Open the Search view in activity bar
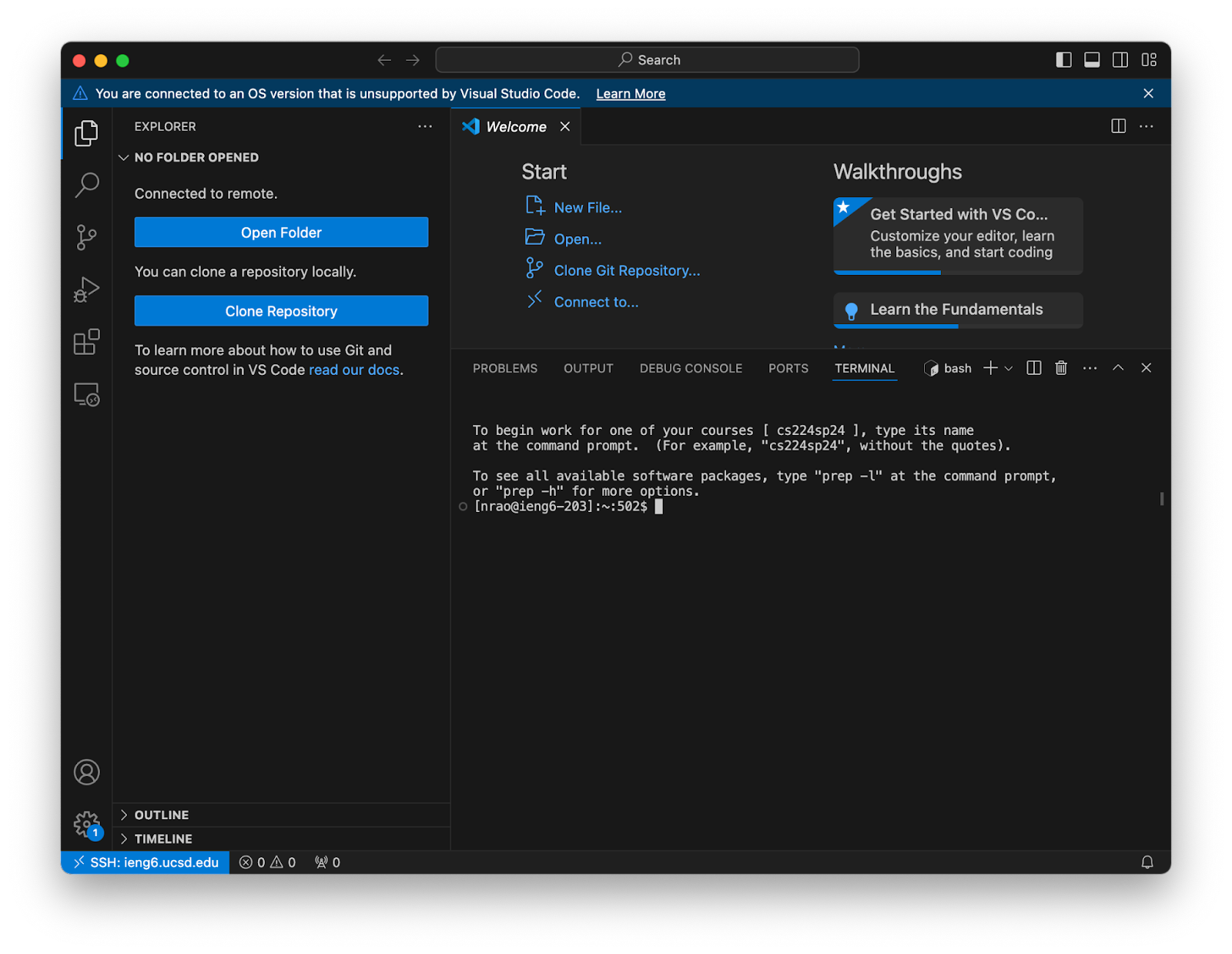The image size is (1232, 954). [x=86, y=185]
